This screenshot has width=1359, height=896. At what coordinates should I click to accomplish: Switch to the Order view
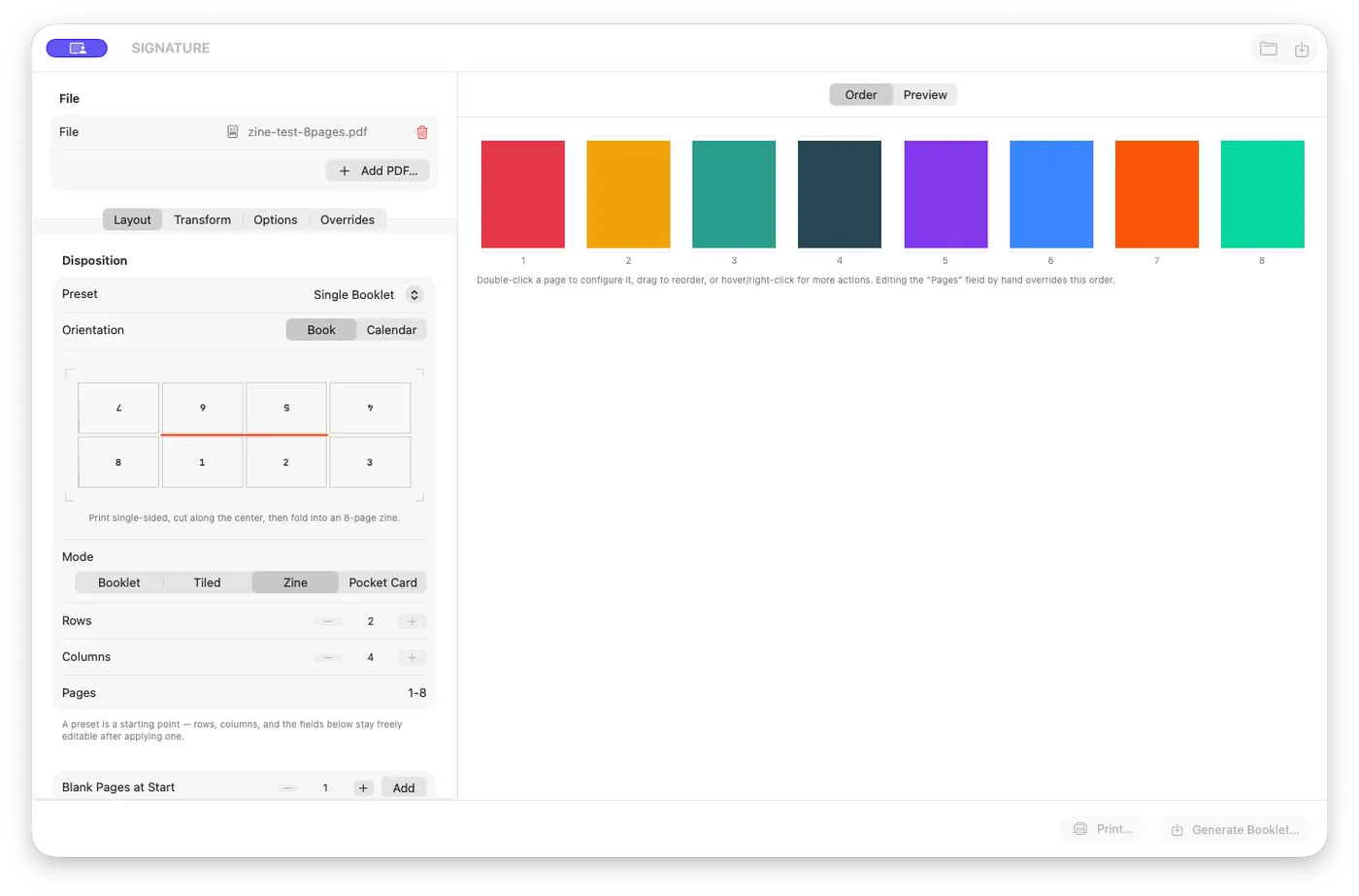[861, 95]
